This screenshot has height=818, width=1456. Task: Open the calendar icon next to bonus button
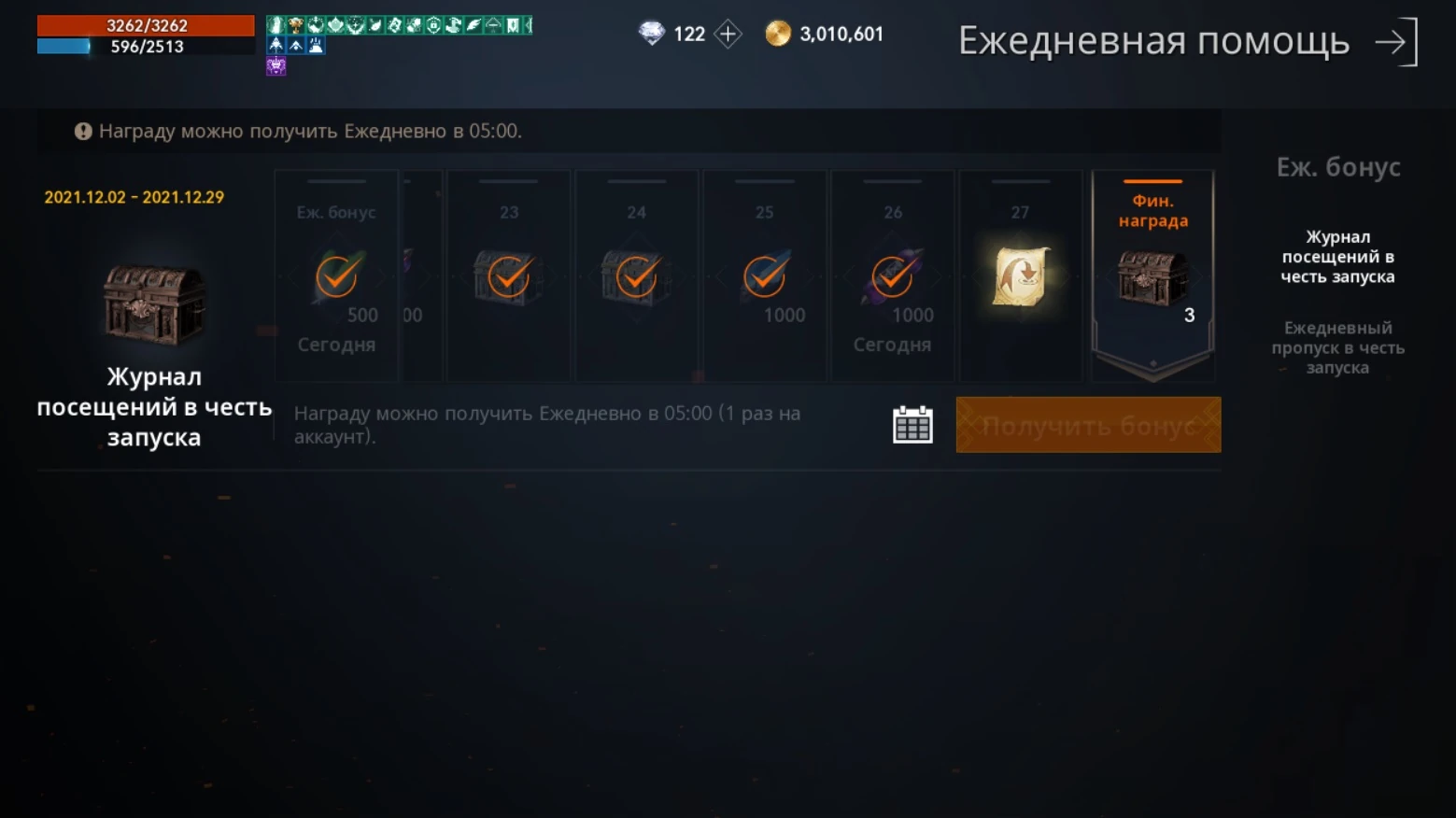point(912,425)
